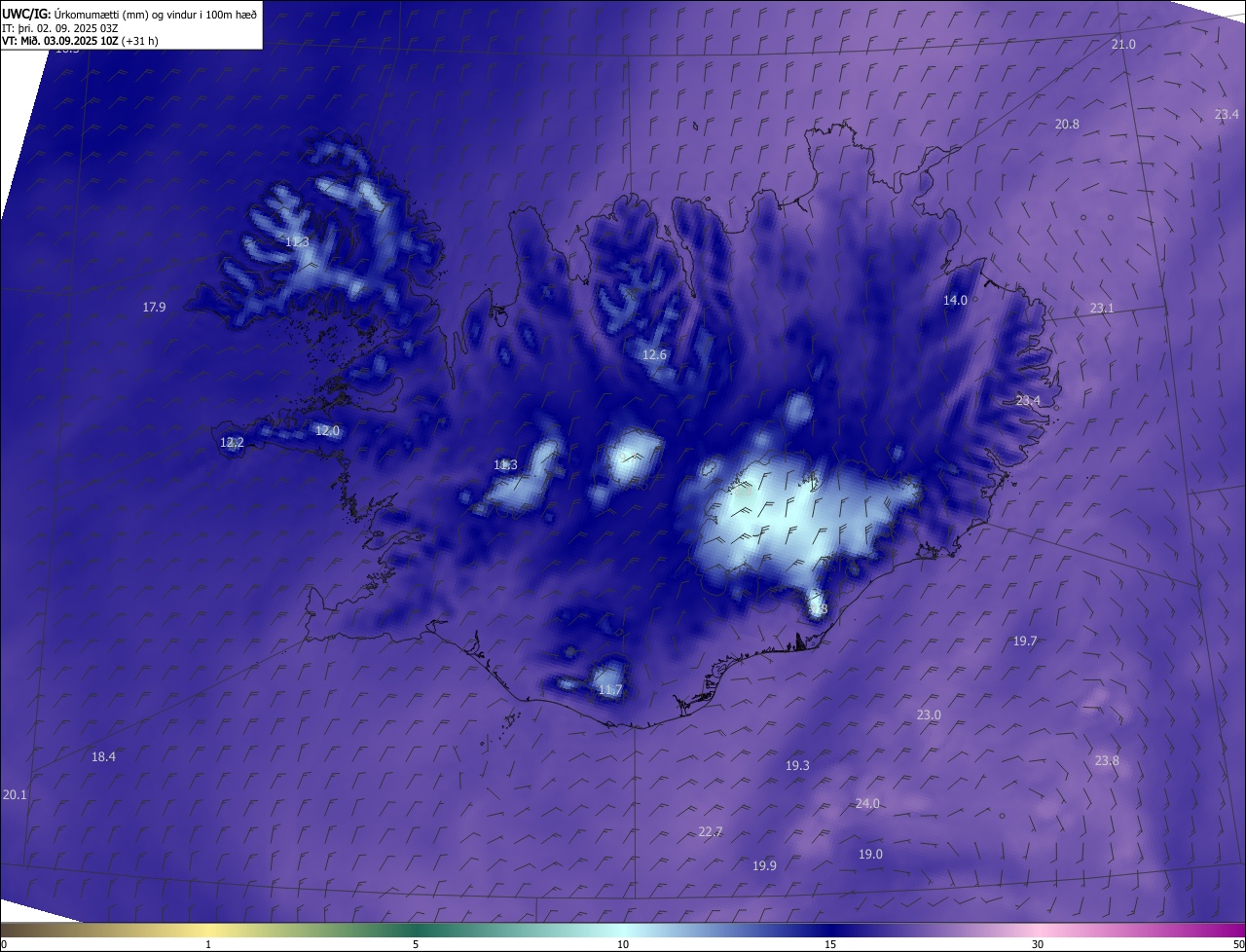Pick the 12.2 value label
1246x952 pixels.
coord(232,442)
